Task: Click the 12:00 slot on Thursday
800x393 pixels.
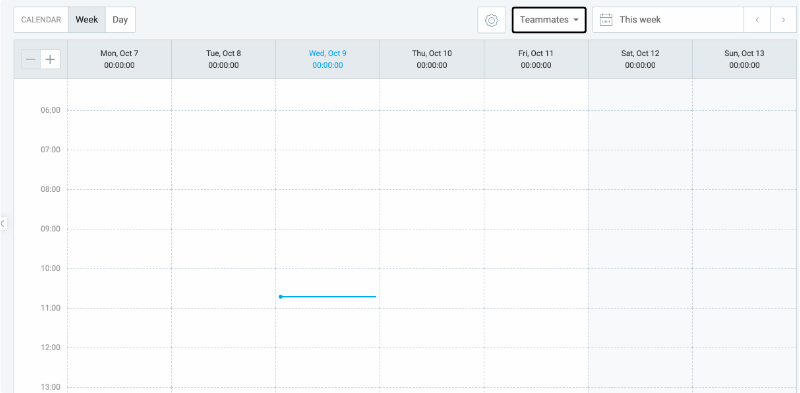Action: click(x=432, y=367)
